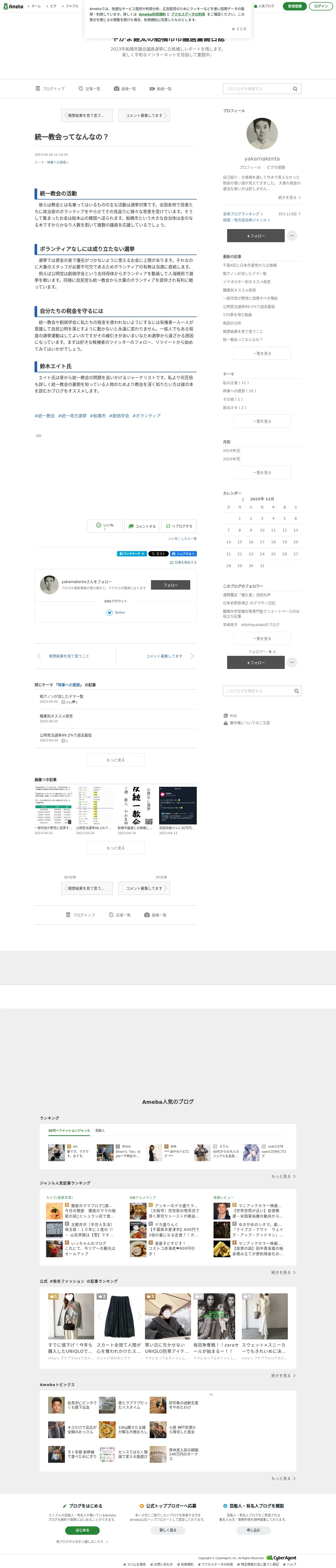The height and width of the screenshot is (1568, 336).
Task: Expand profile text with 続きを見る
Action: 289,197
